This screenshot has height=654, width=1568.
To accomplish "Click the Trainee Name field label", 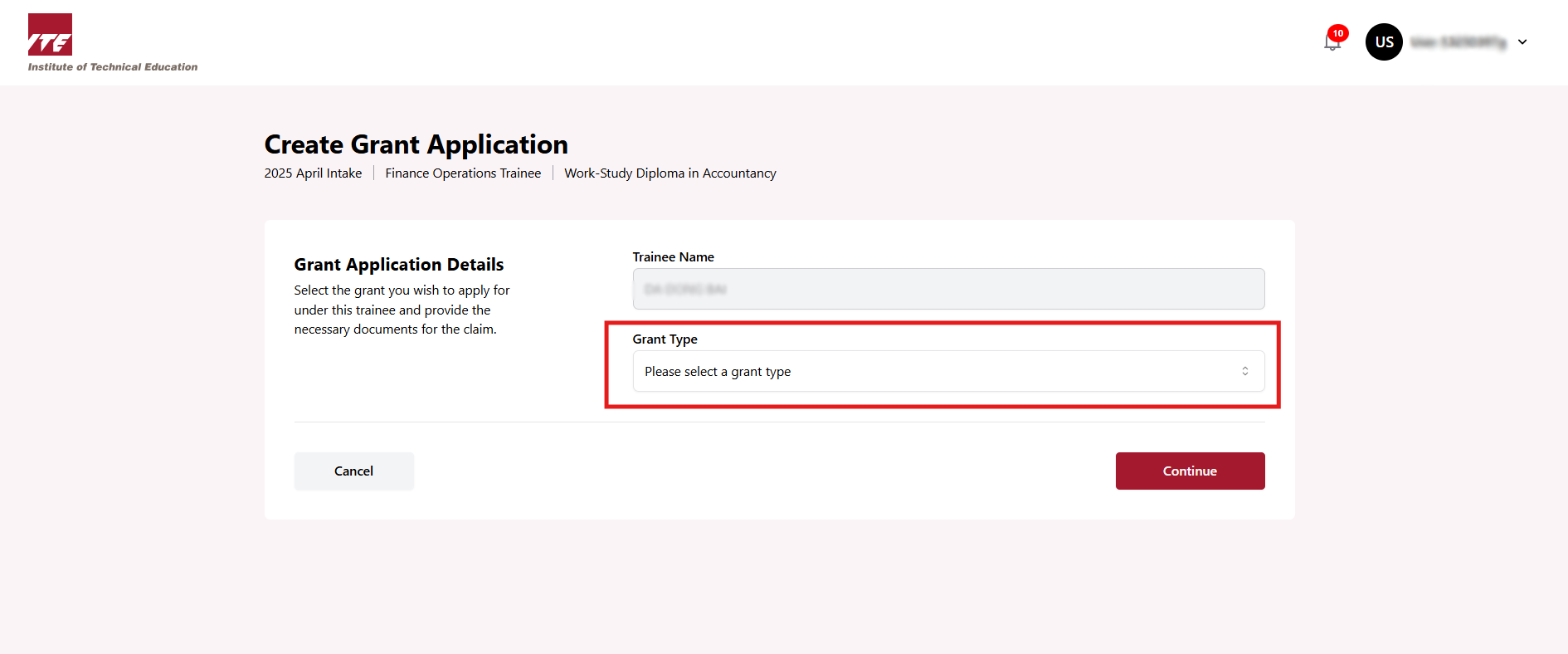I will [673, 257].
